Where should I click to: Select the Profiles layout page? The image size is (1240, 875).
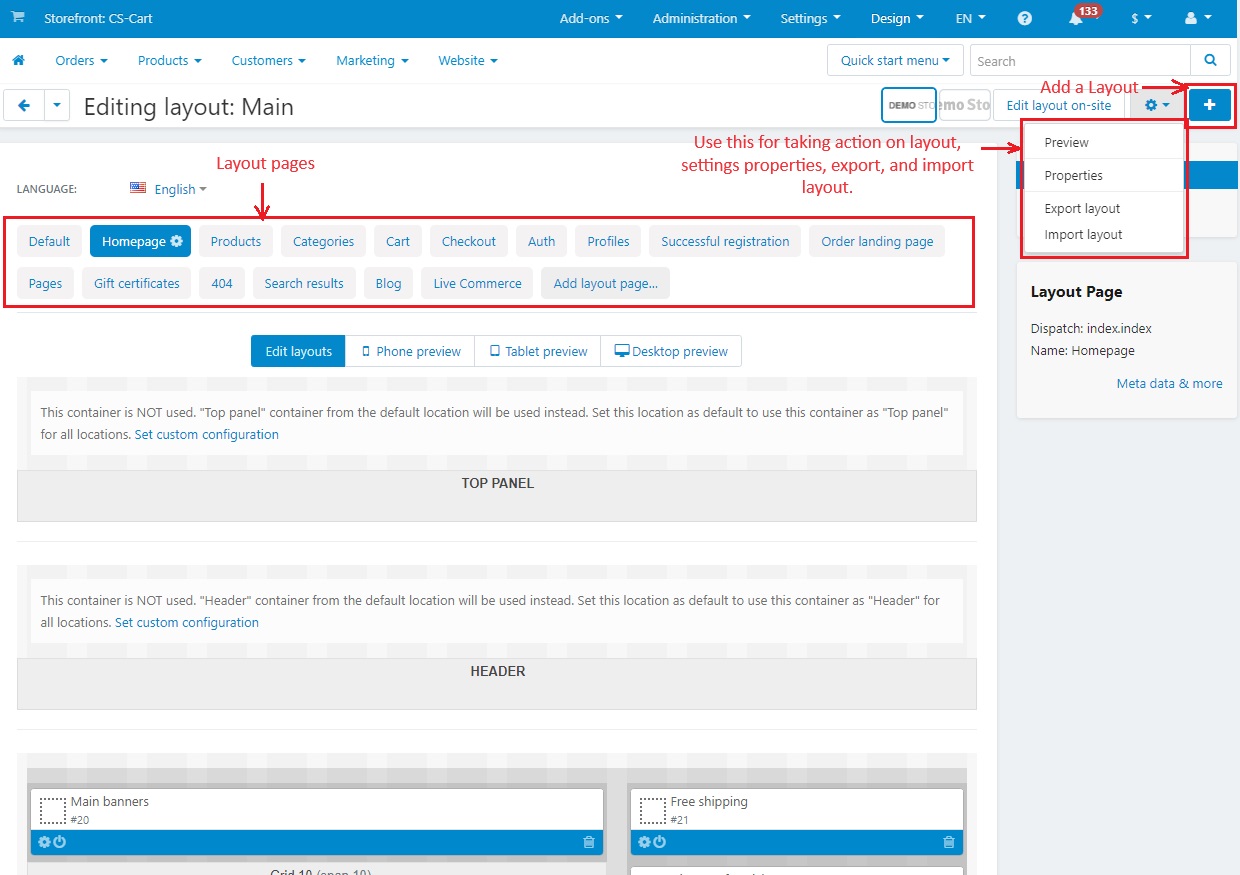click(608, 241)
